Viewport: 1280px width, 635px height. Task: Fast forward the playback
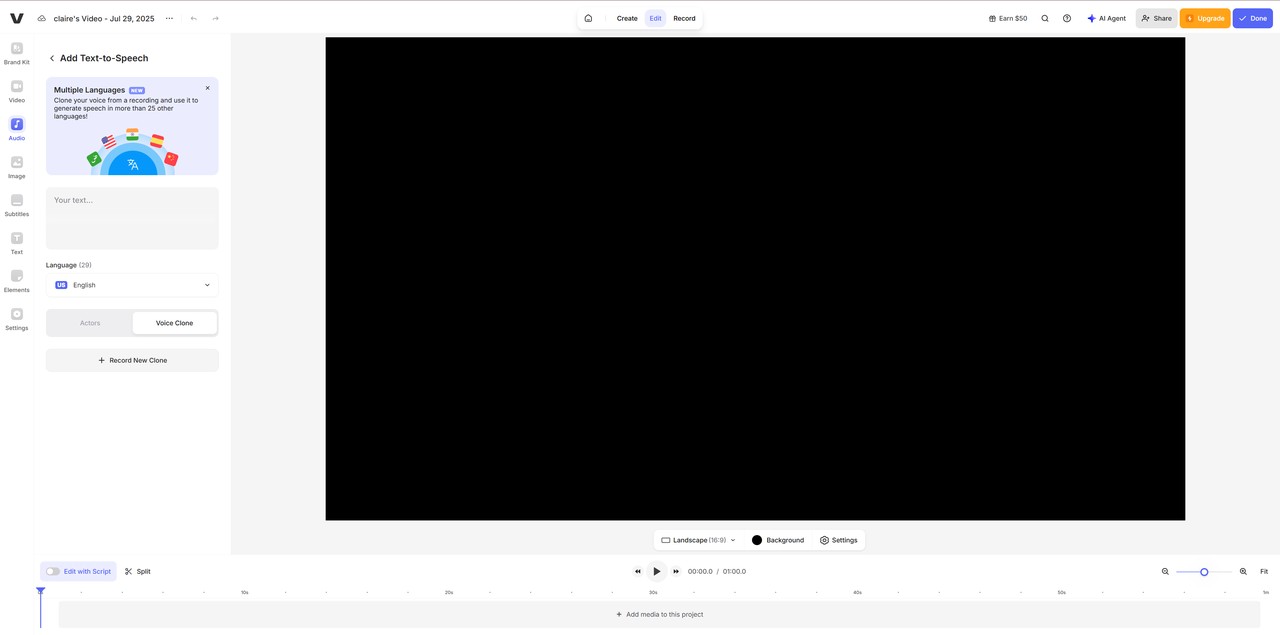pos(676,571)
